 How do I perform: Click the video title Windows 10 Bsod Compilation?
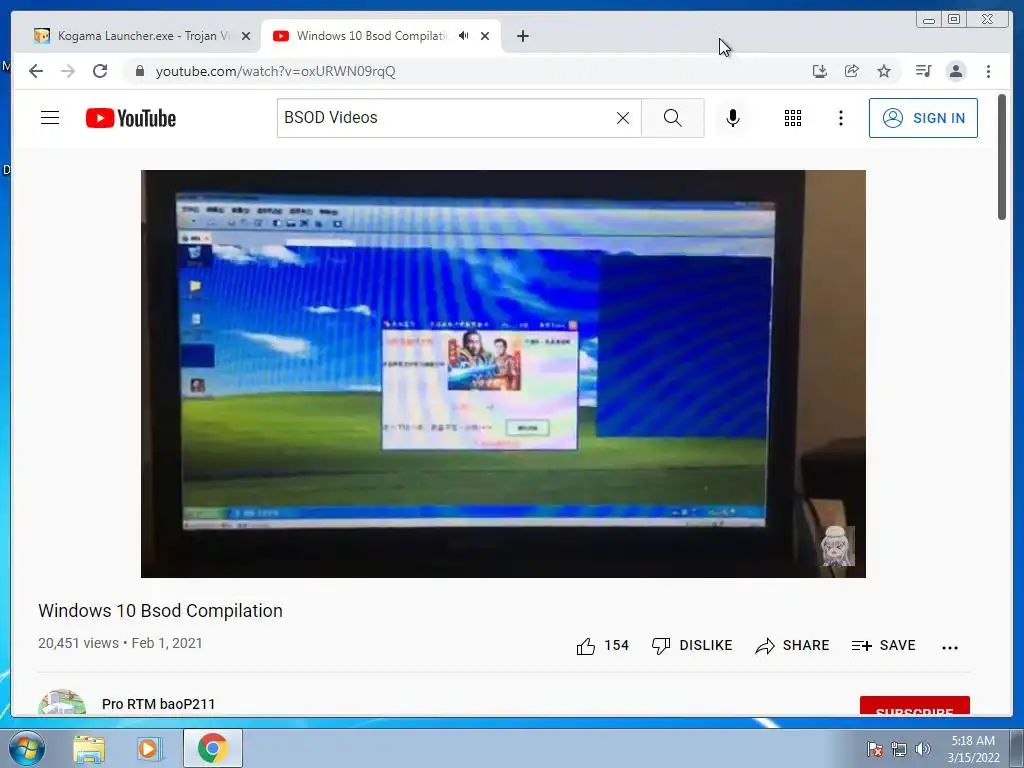(x=160, y=611)
